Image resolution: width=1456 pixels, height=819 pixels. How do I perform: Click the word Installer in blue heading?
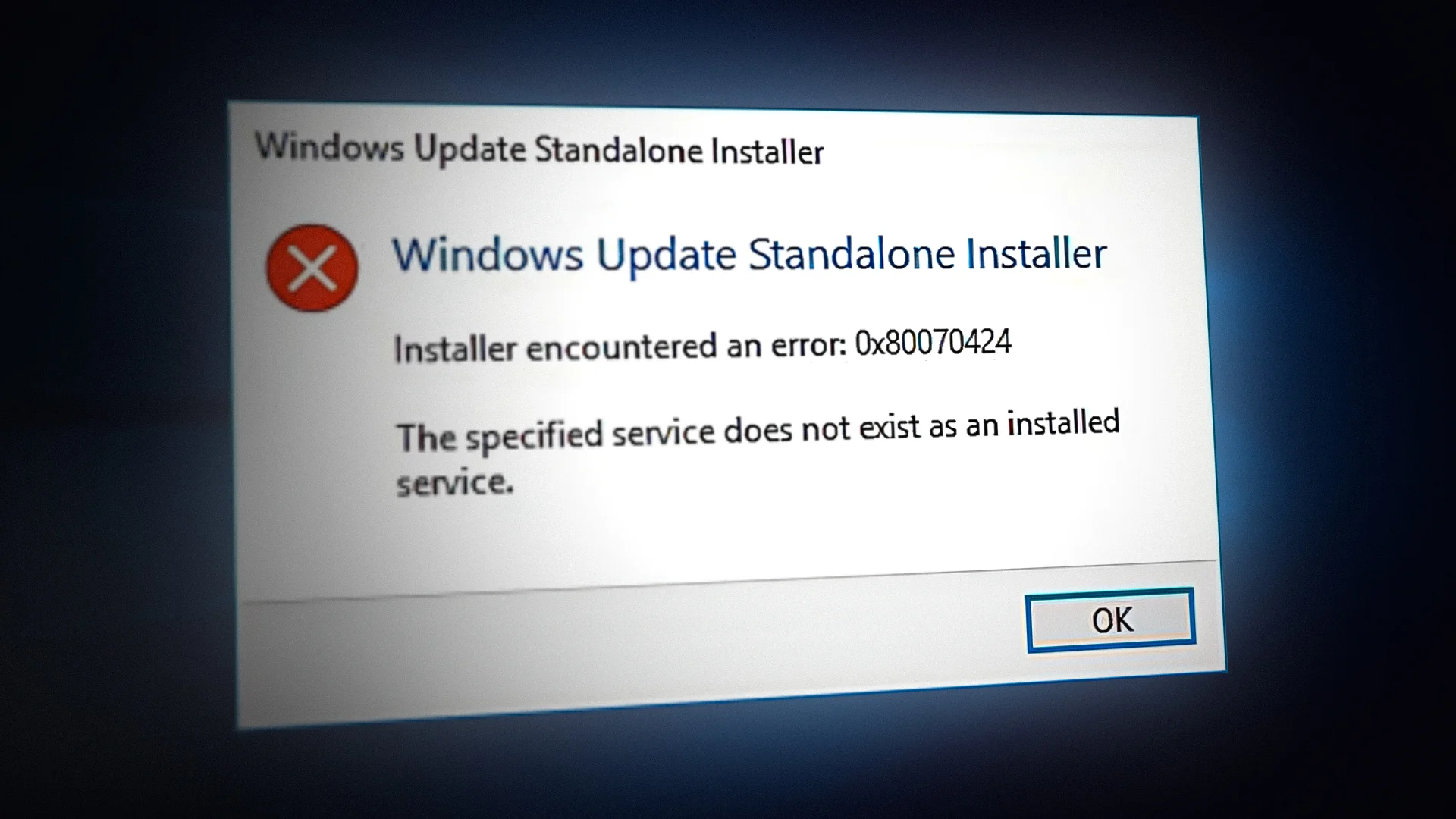pyautogui.click(x=1036, y=253)
